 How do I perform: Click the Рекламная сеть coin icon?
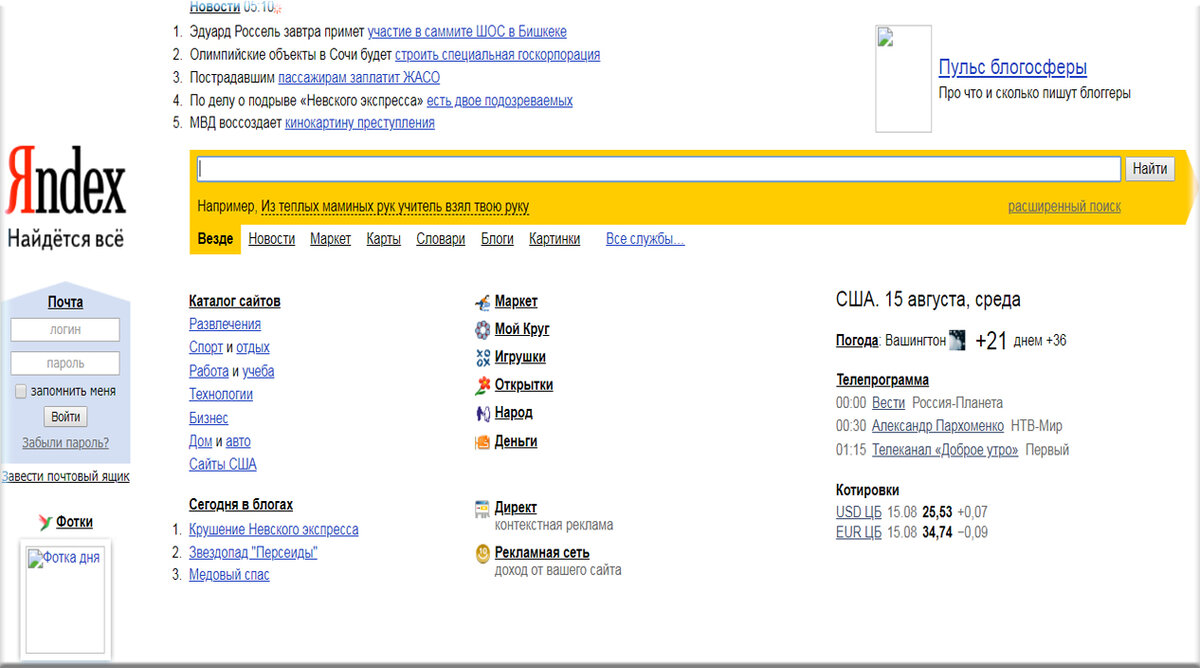483,553
